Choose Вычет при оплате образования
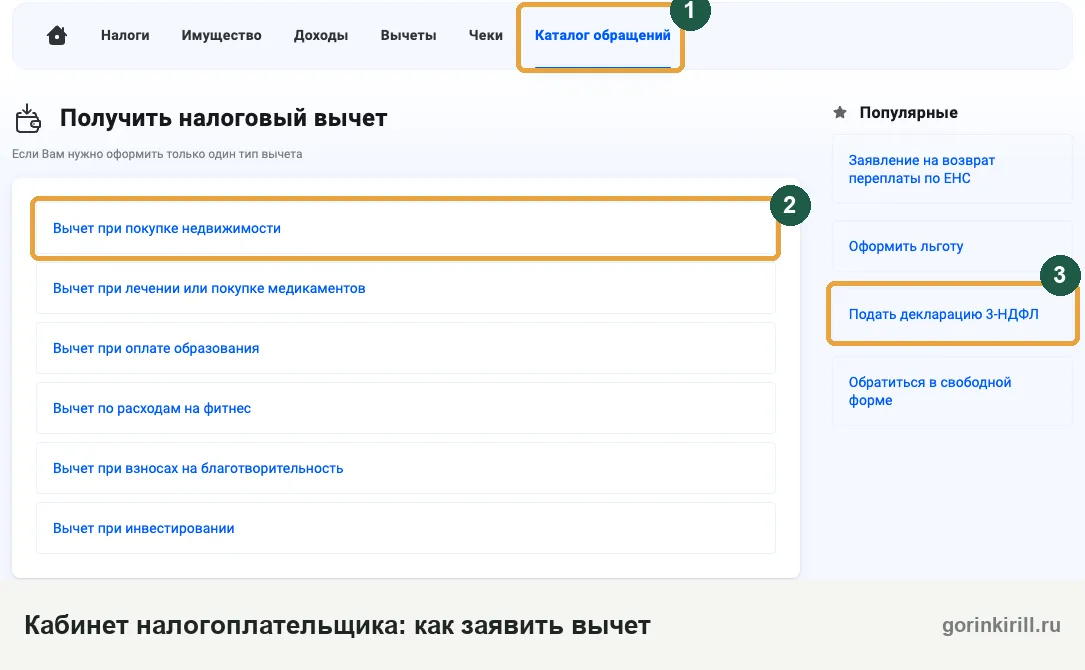 [x=405, y=348]
